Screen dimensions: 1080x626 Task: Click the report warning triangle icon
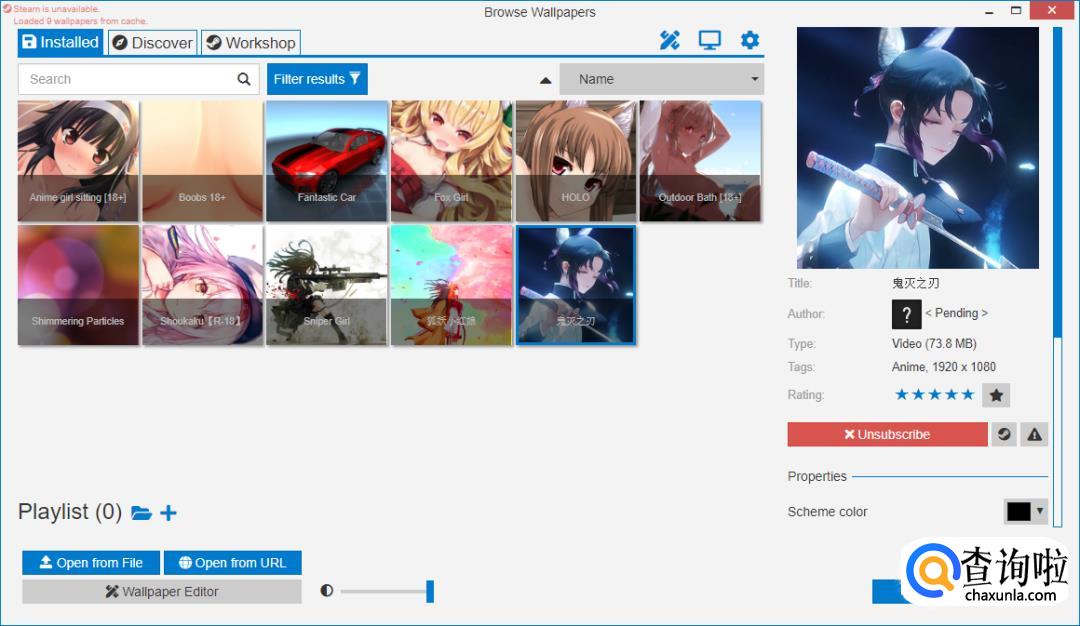point(1034,434)
